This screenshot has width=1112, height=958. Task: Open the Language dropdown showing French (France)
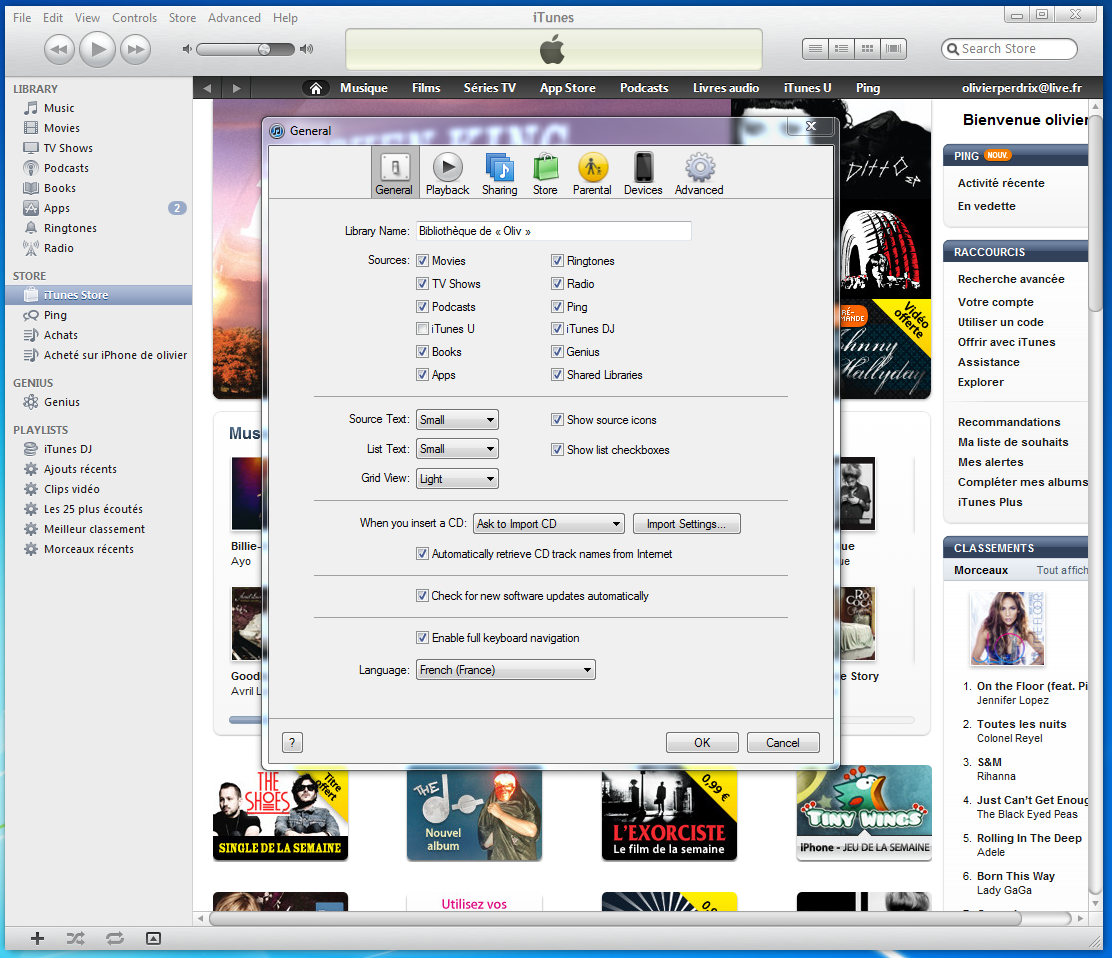[x=505, y=669]
